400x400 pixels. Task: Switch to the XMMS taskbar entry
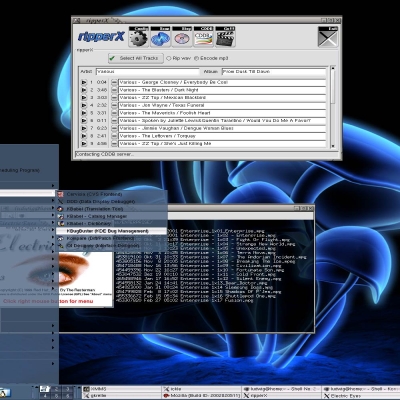click(122, 389)
